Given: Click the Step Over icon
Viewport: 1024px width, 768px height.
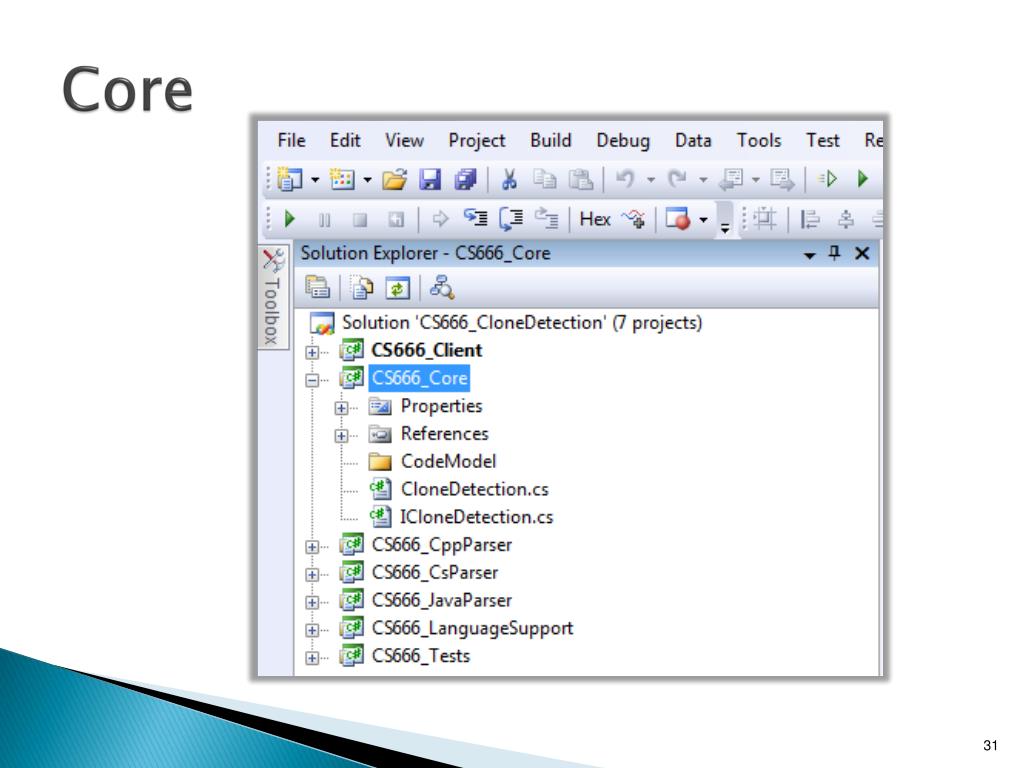Looking at the screenshot, I should coord(511,219).
